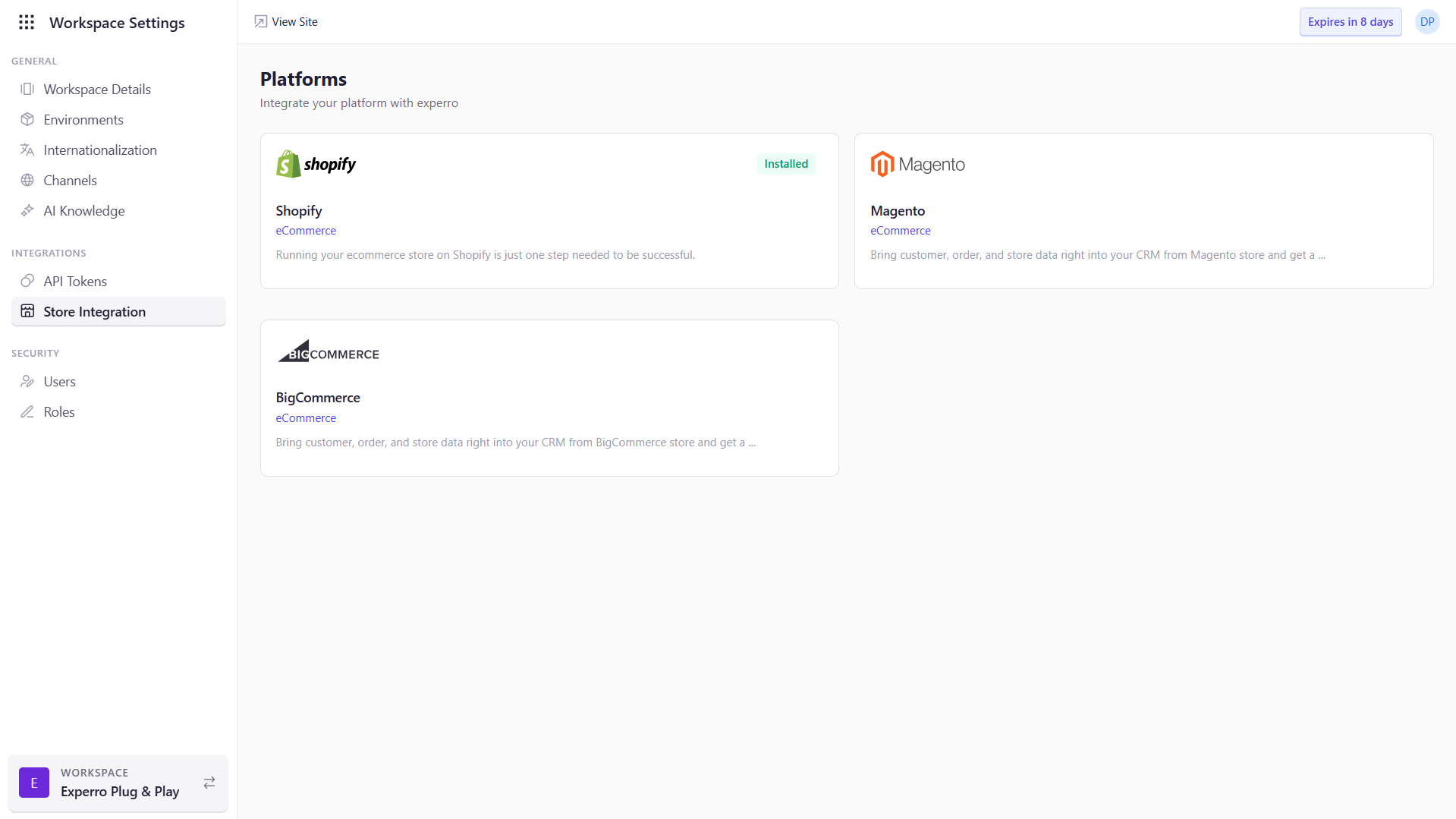Viewport: 1456px width, 819px height.
Task: Click 'Integrate your platform with experro' subtitle
Action: pos(359,102)
